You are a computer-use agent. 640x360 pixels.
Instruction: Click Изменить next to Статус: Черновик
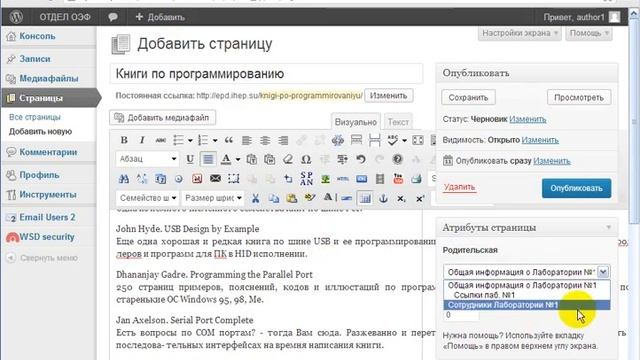point(527,119)
